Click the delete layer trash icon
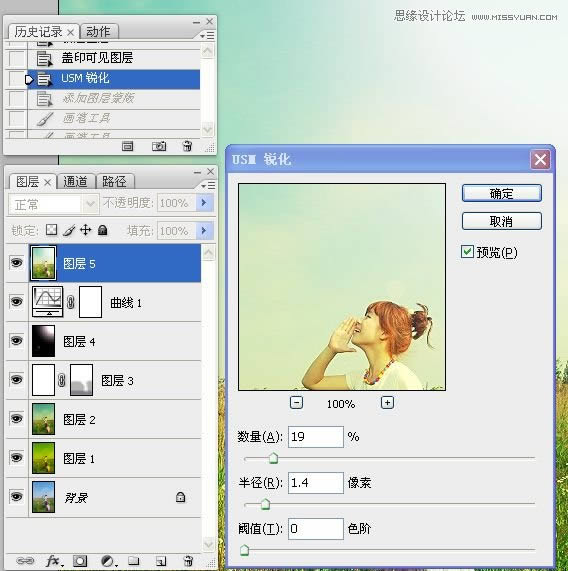Image resolution: width=568 pixels, height=571 pixels. [x=188, y=560]
